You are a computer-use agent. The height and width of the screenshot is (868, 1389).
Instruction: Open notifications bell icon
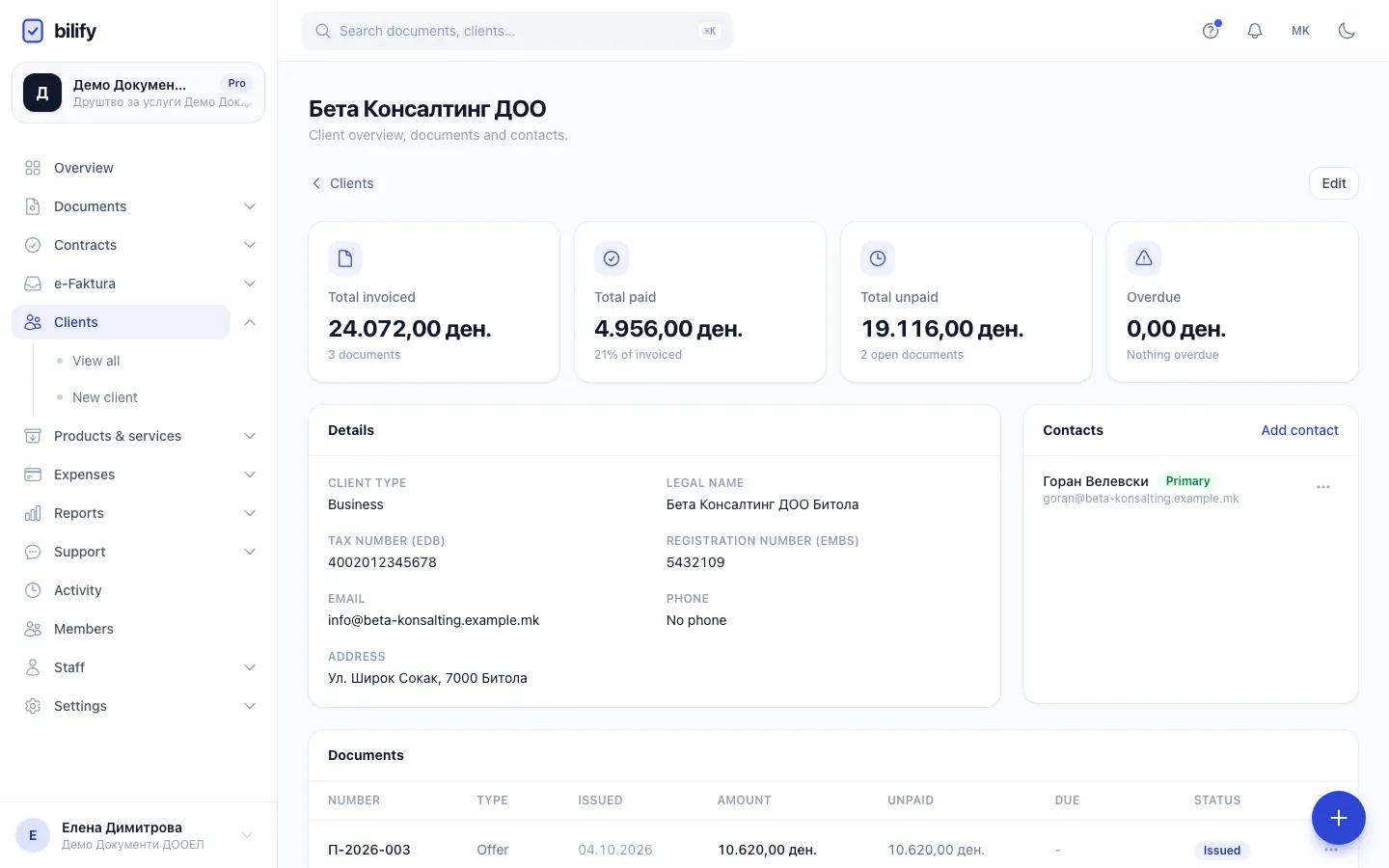[x=1254, y=31]
